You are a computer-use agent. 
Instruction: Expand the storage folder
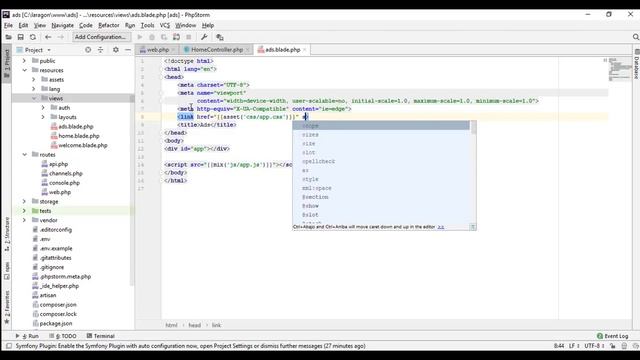coord(24,202)
